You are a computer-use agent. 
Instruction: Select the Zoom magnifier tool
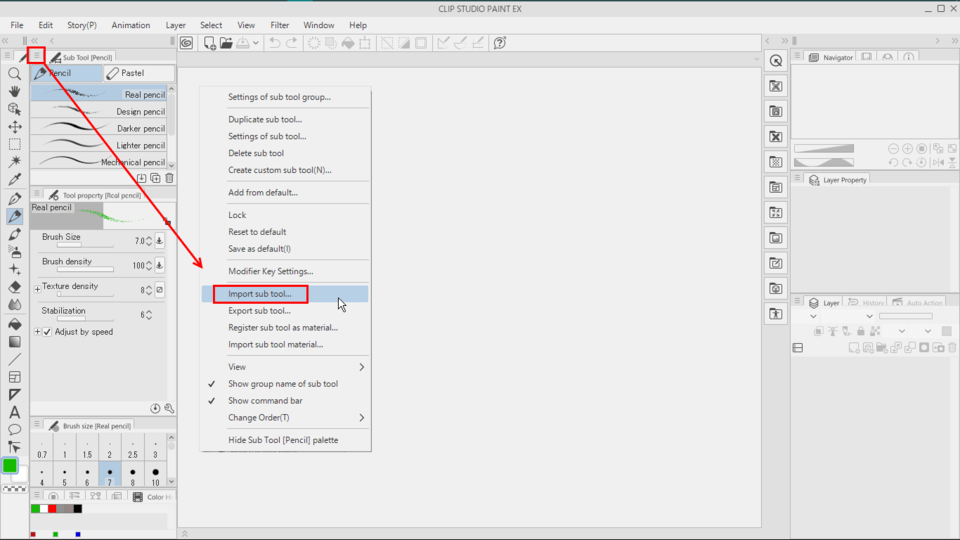[x=15, y=74]
